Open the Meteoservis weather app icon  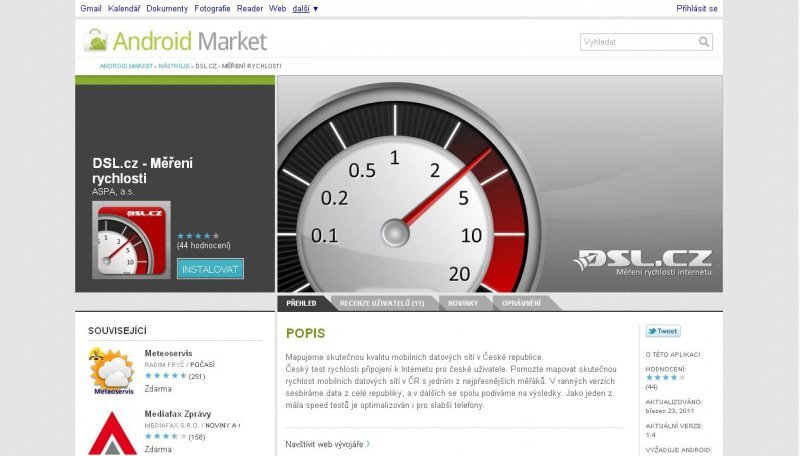112,372
